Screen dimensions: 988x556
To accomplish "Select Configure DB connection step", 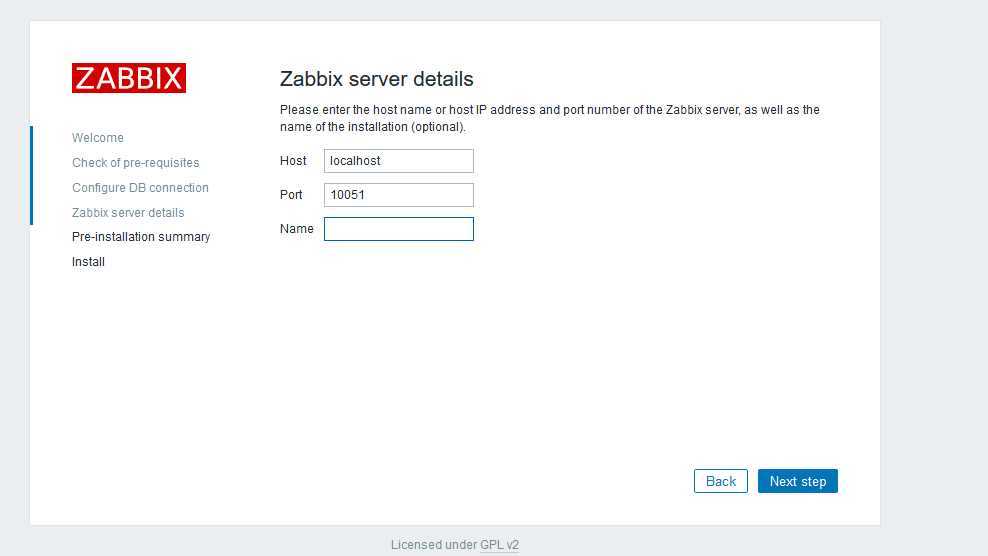I will coord(140,188).
